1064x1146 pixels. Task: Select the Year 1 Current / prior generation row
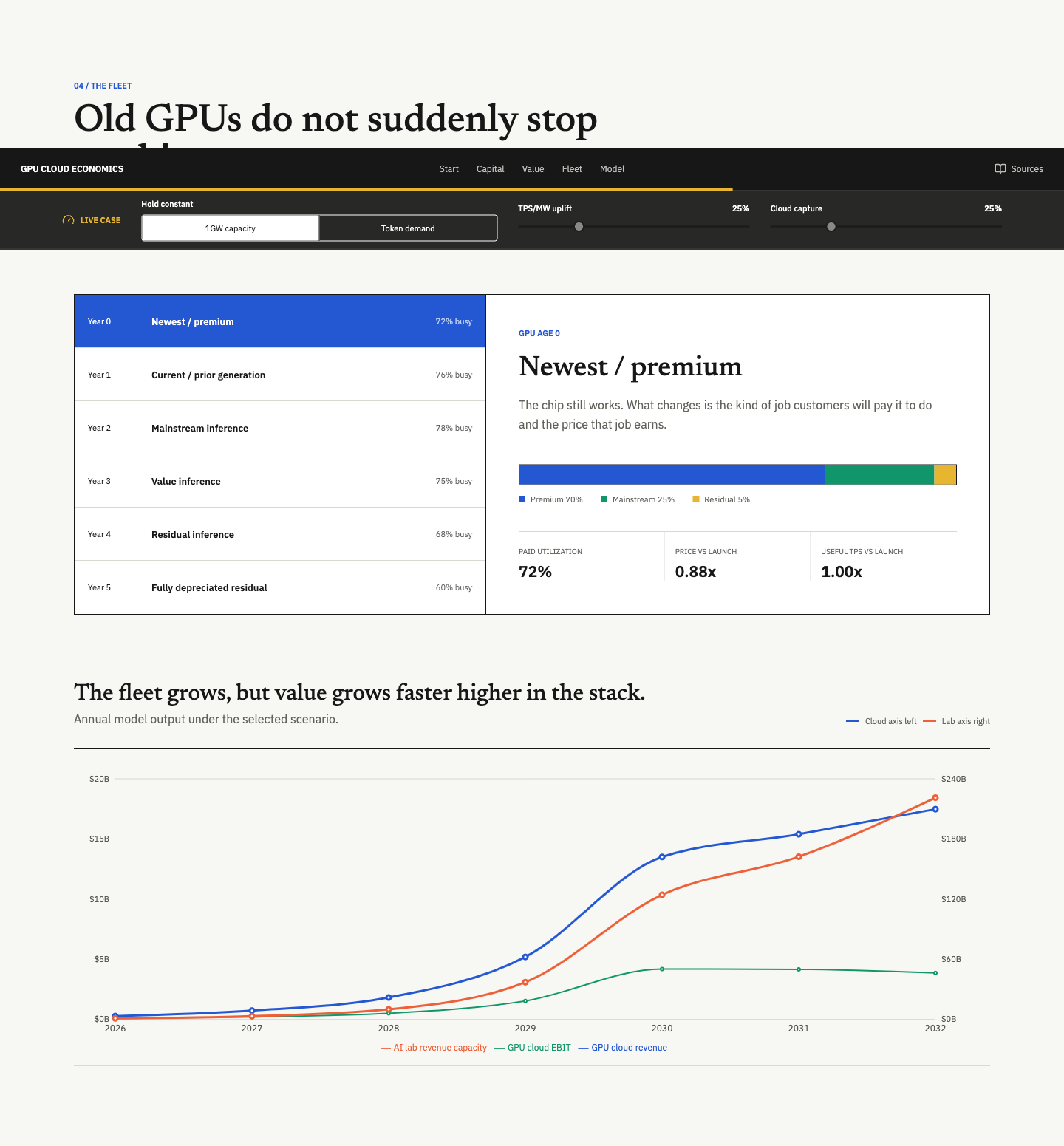click(x=280, y=375)
